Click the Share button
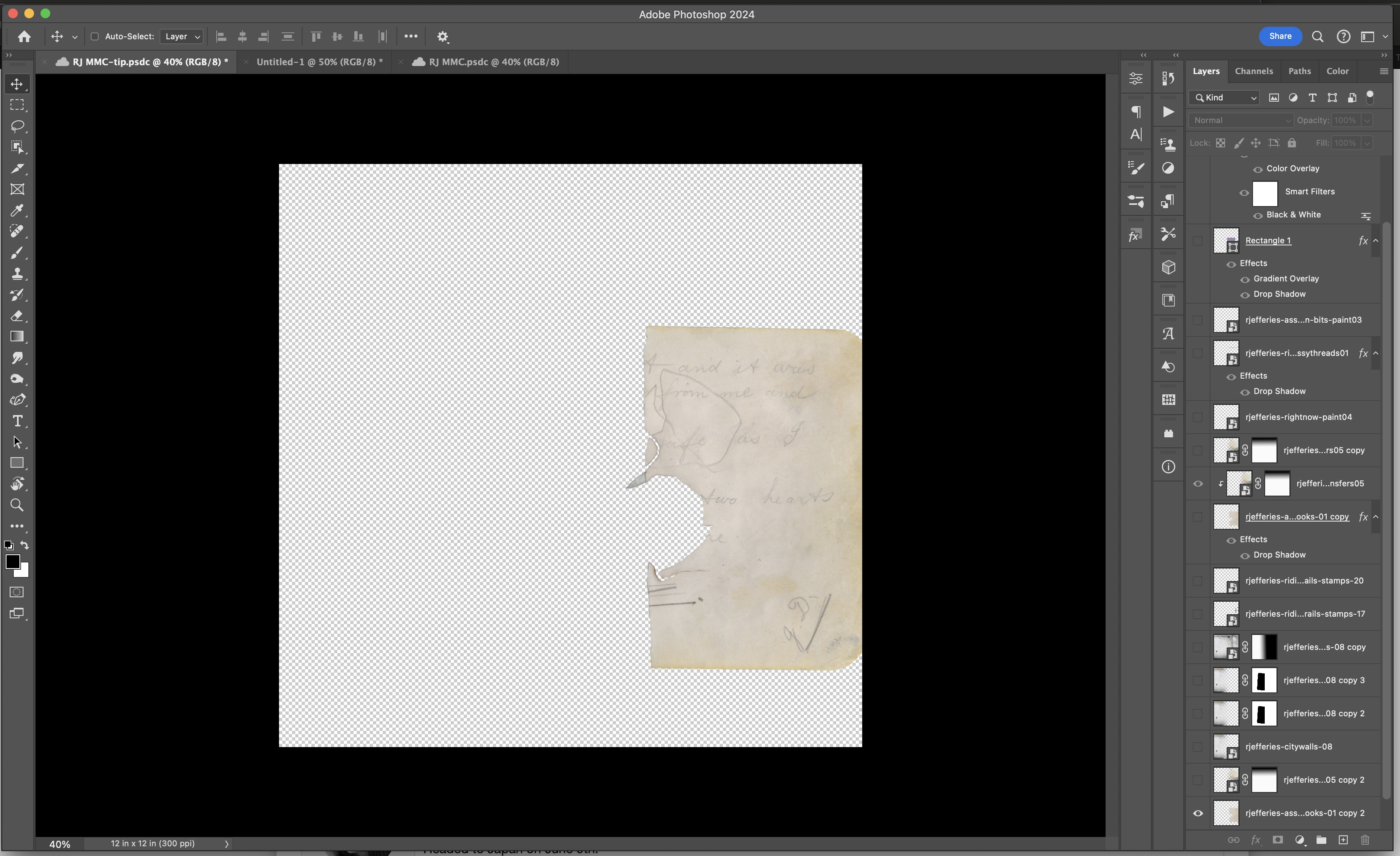This screenshot has height=856, width=1400. coord(1280,36)
